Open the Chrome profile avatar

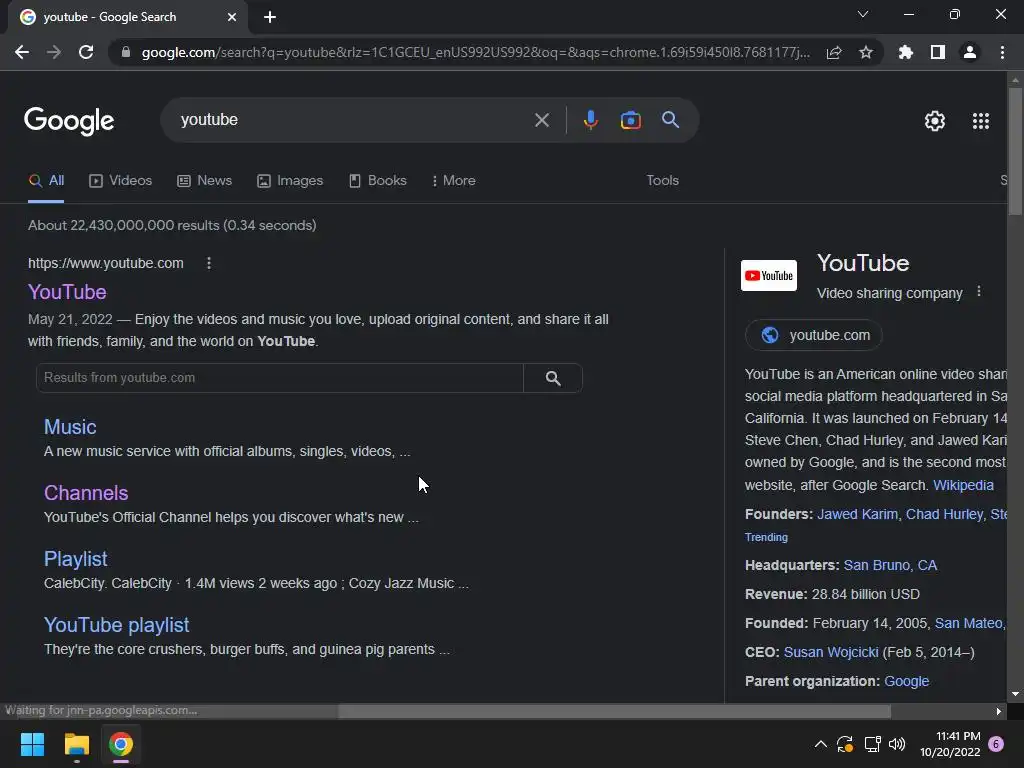pos(970,52)
